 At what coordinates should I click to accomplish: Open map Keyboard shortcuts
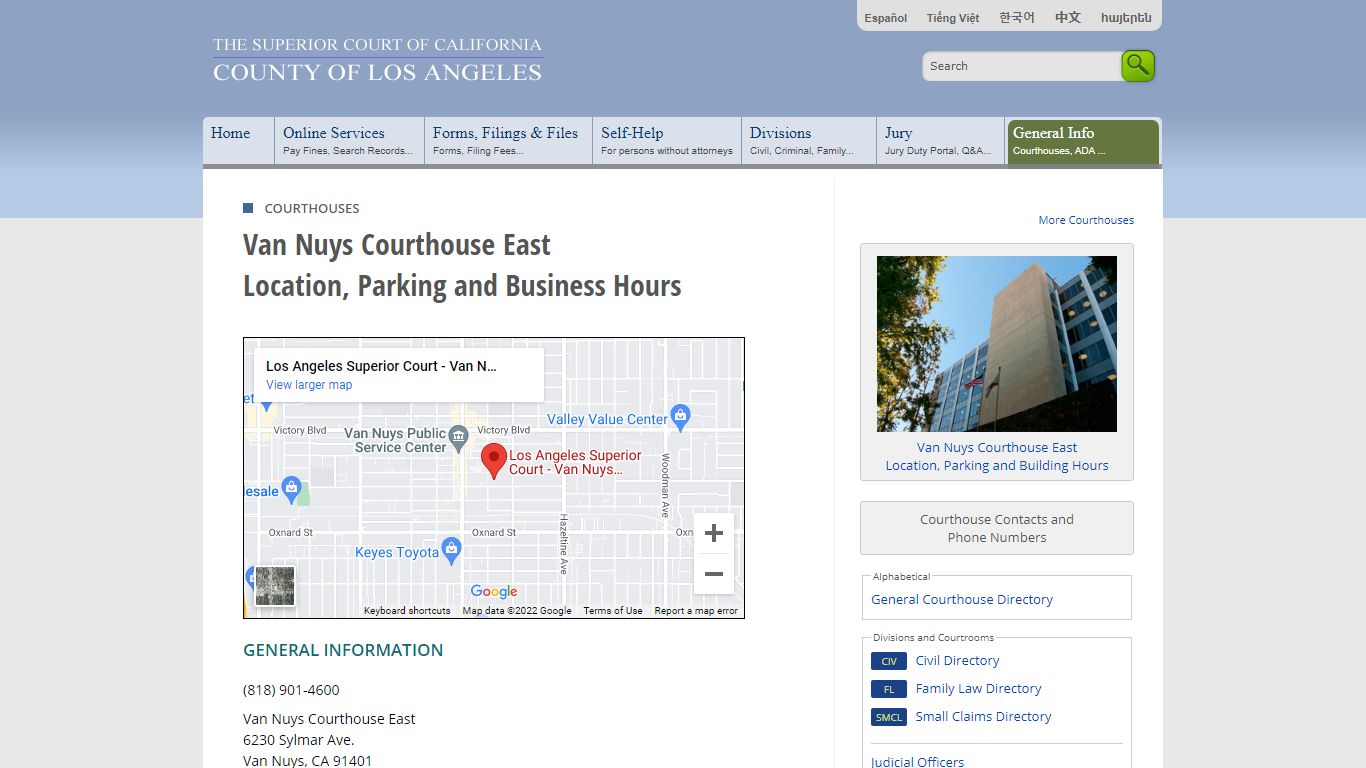407,611
